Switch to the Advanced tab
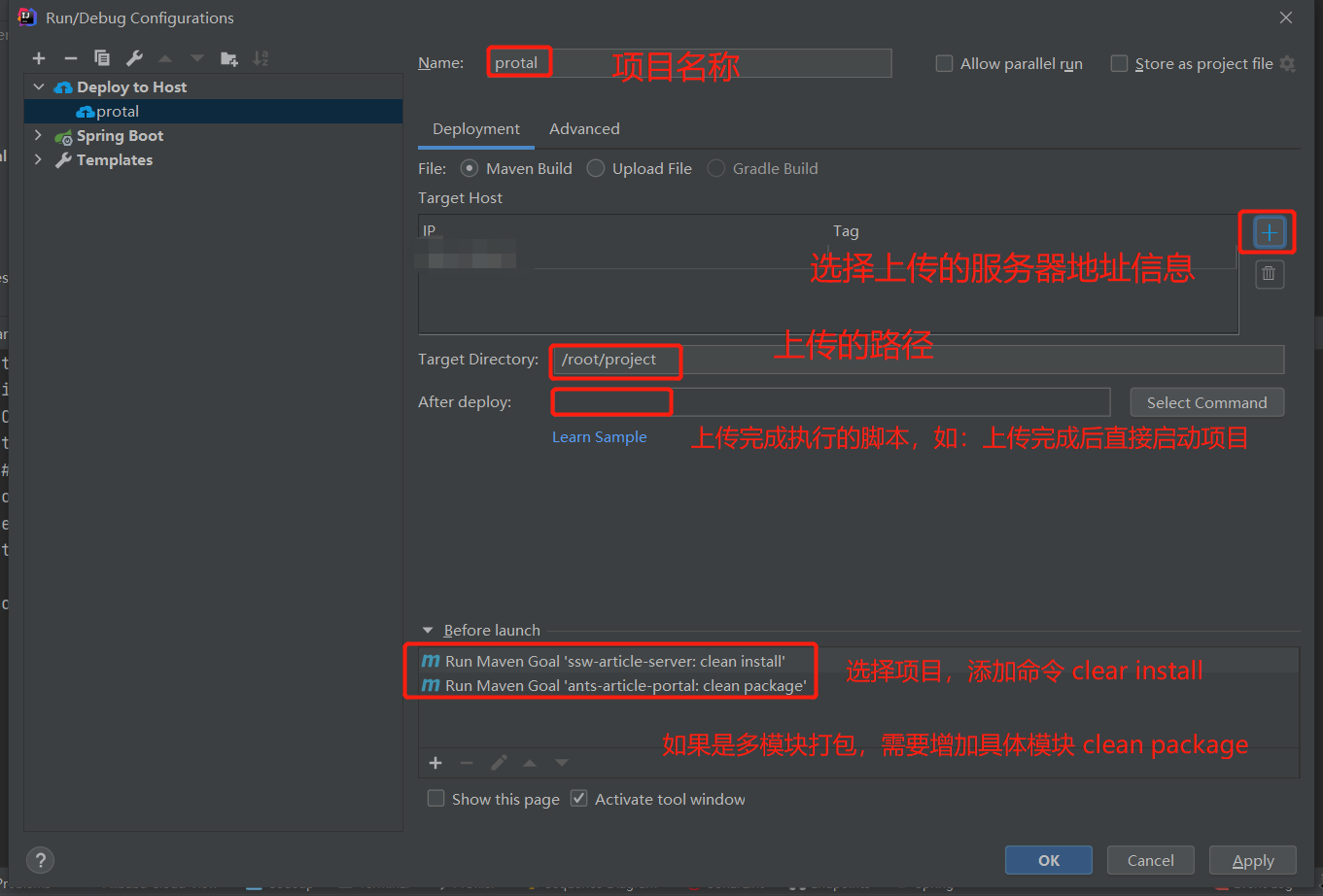Viewport: 1323px width, 896px height. [584, 129]
